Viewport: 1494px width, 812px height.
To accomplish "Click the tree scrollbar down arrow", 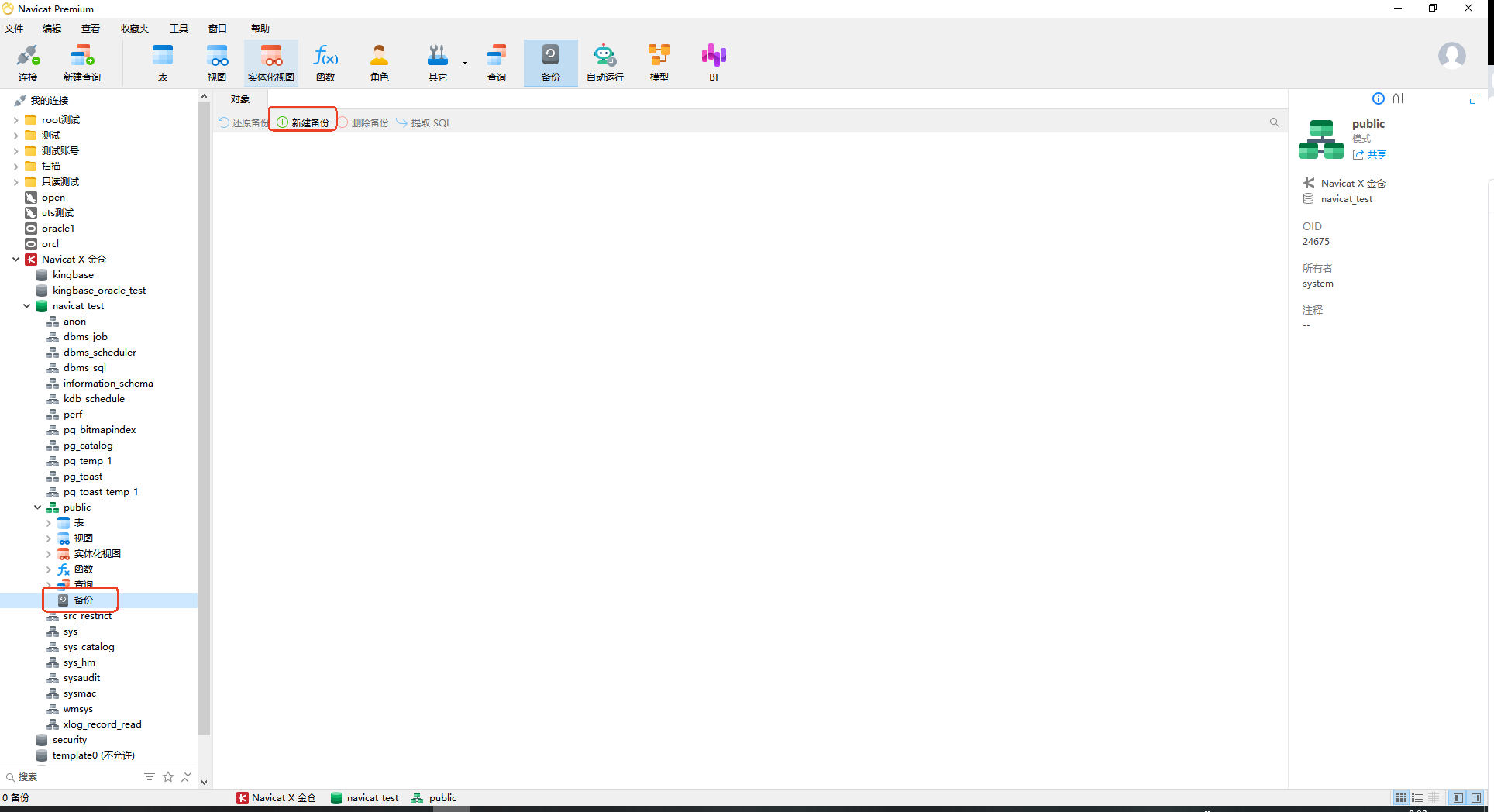I will (x=204, y=782).
